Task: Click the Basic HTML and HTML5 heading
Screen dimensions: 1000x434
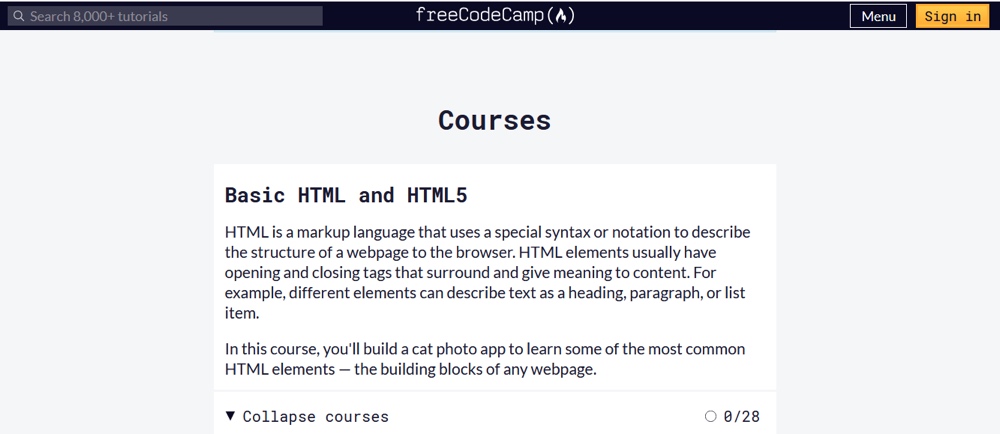Action: coord(346,195)
